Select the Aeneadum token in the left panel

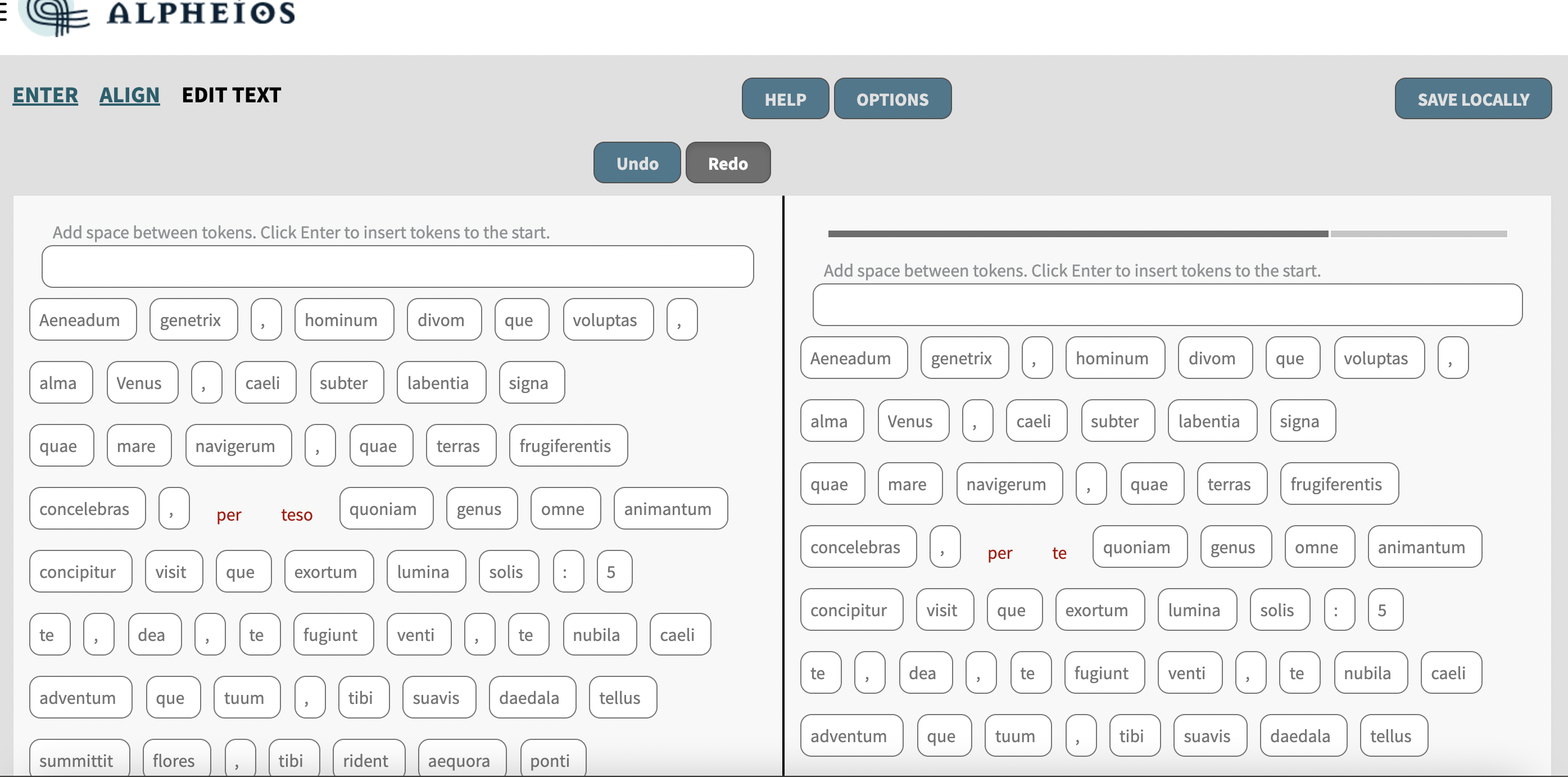[x=82, y=319]
